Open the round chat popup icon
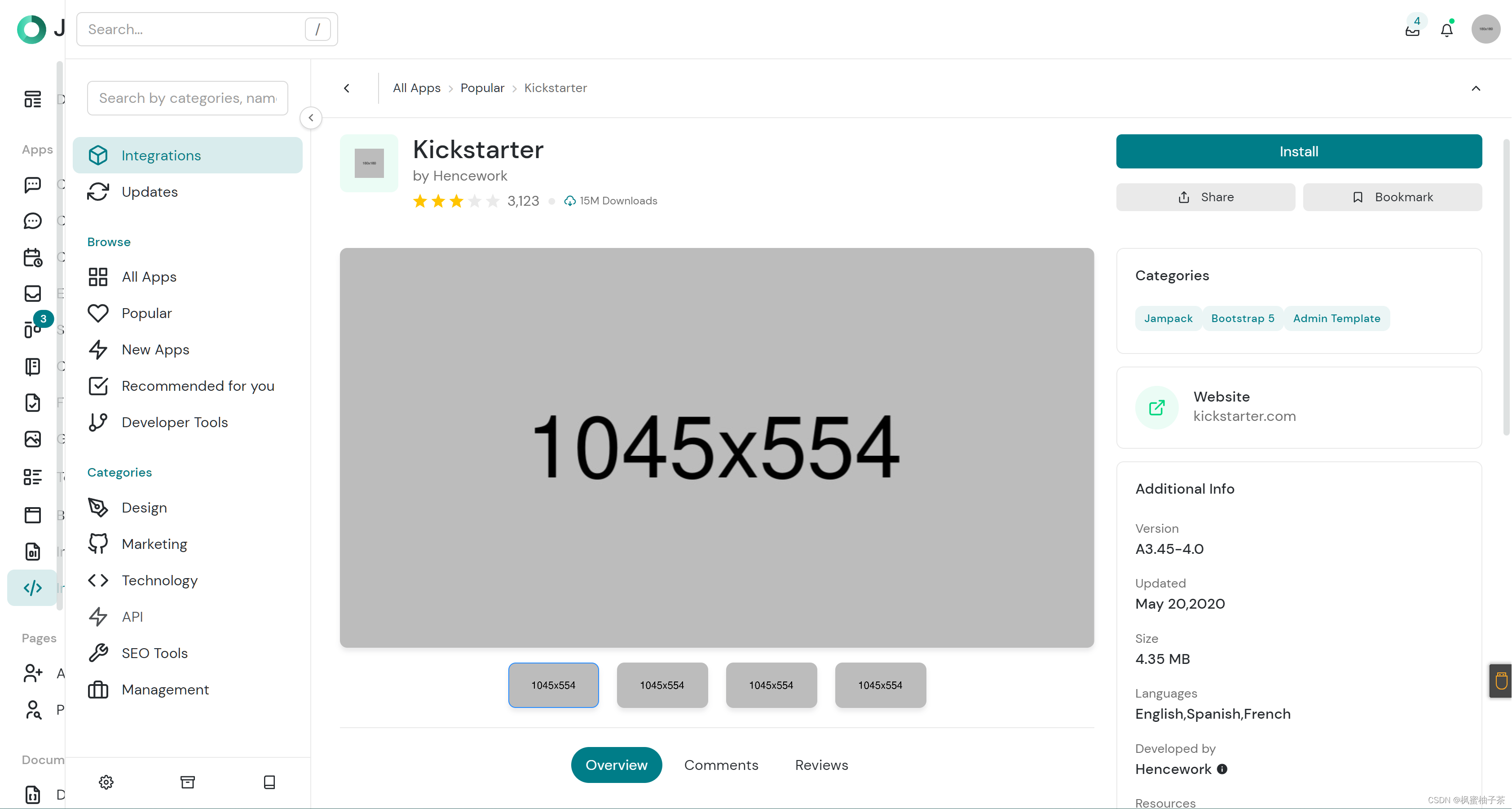This screenshot has height=809, width=1512. point(33,221)
